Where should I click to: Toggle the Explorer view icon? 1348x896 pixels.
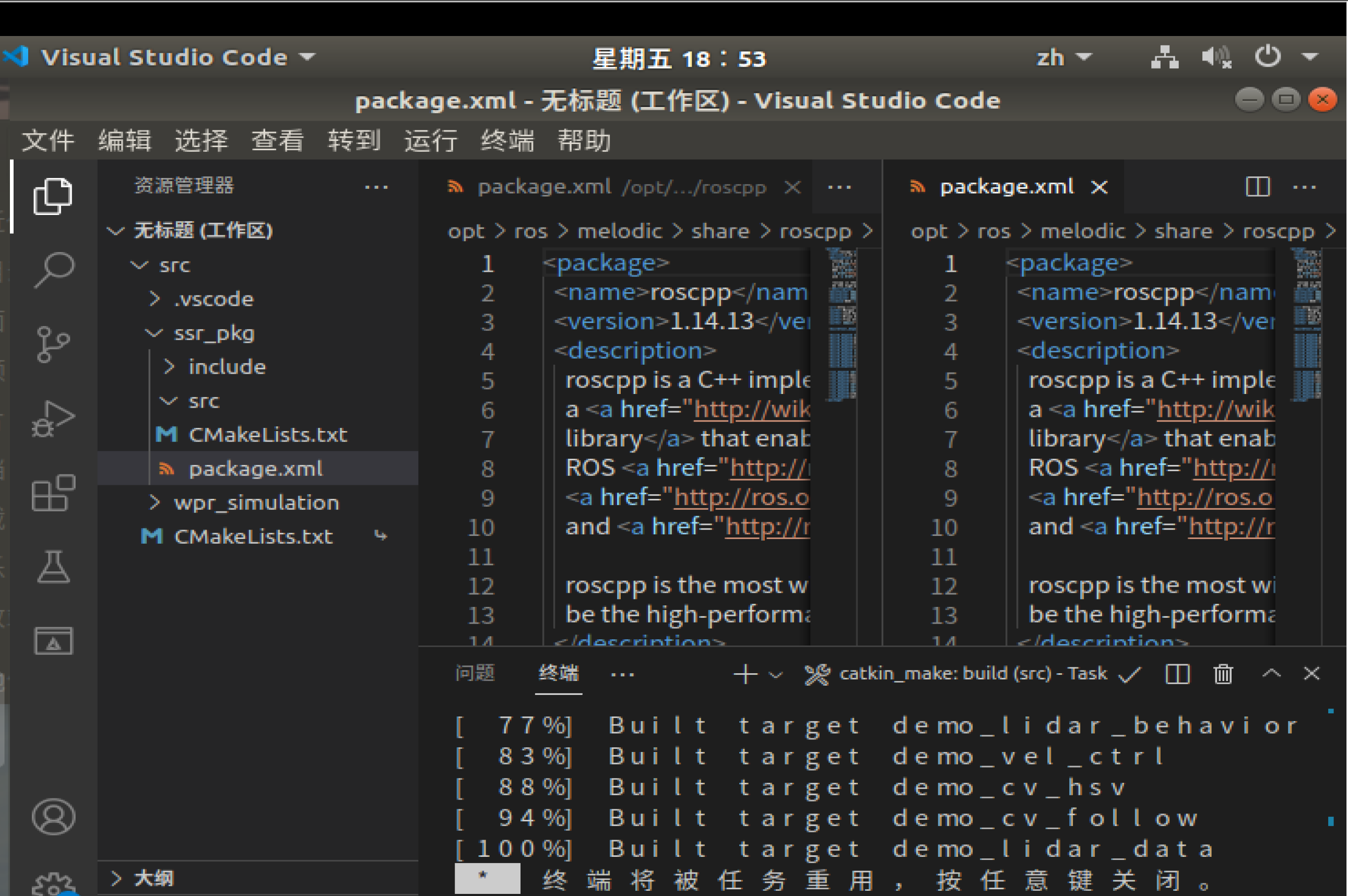pos(53,196)
